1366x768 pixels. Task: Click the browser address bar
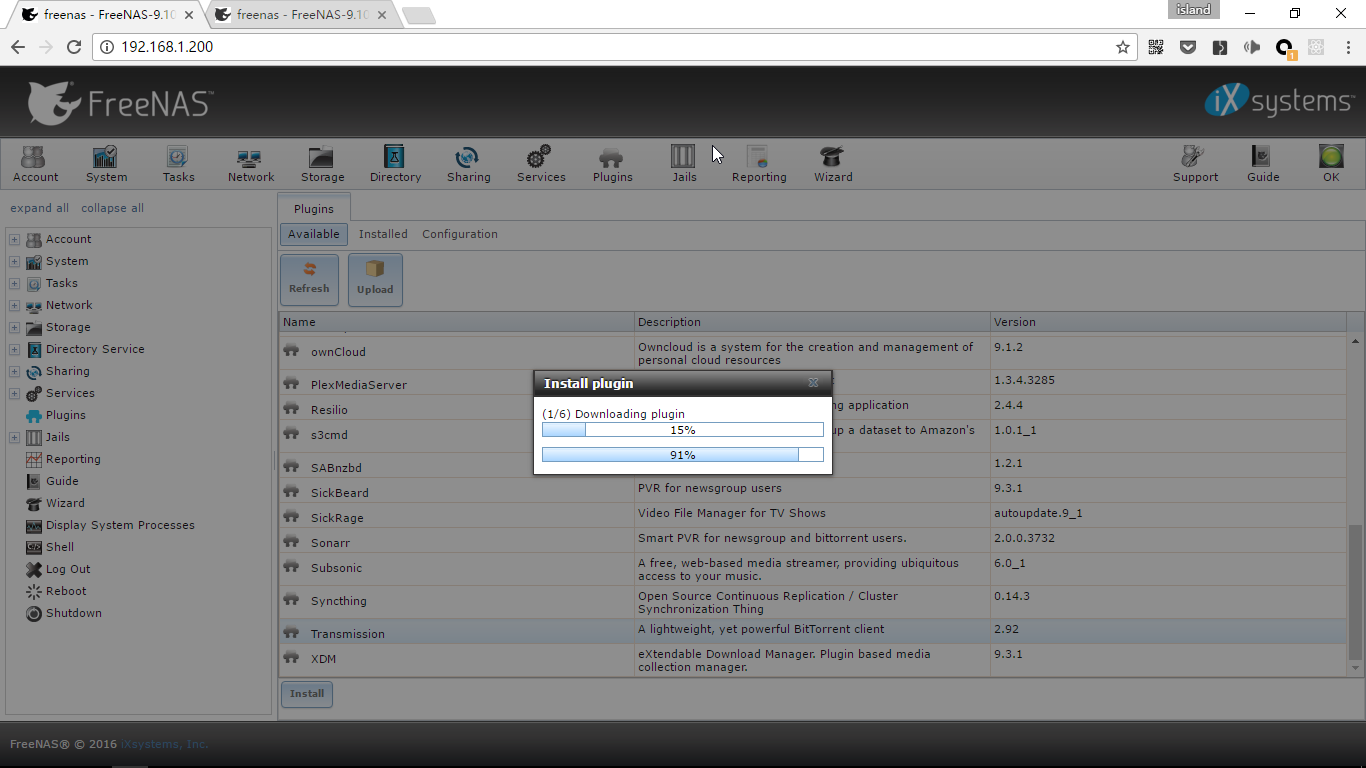pyautogui.click(x=615, y=47)
